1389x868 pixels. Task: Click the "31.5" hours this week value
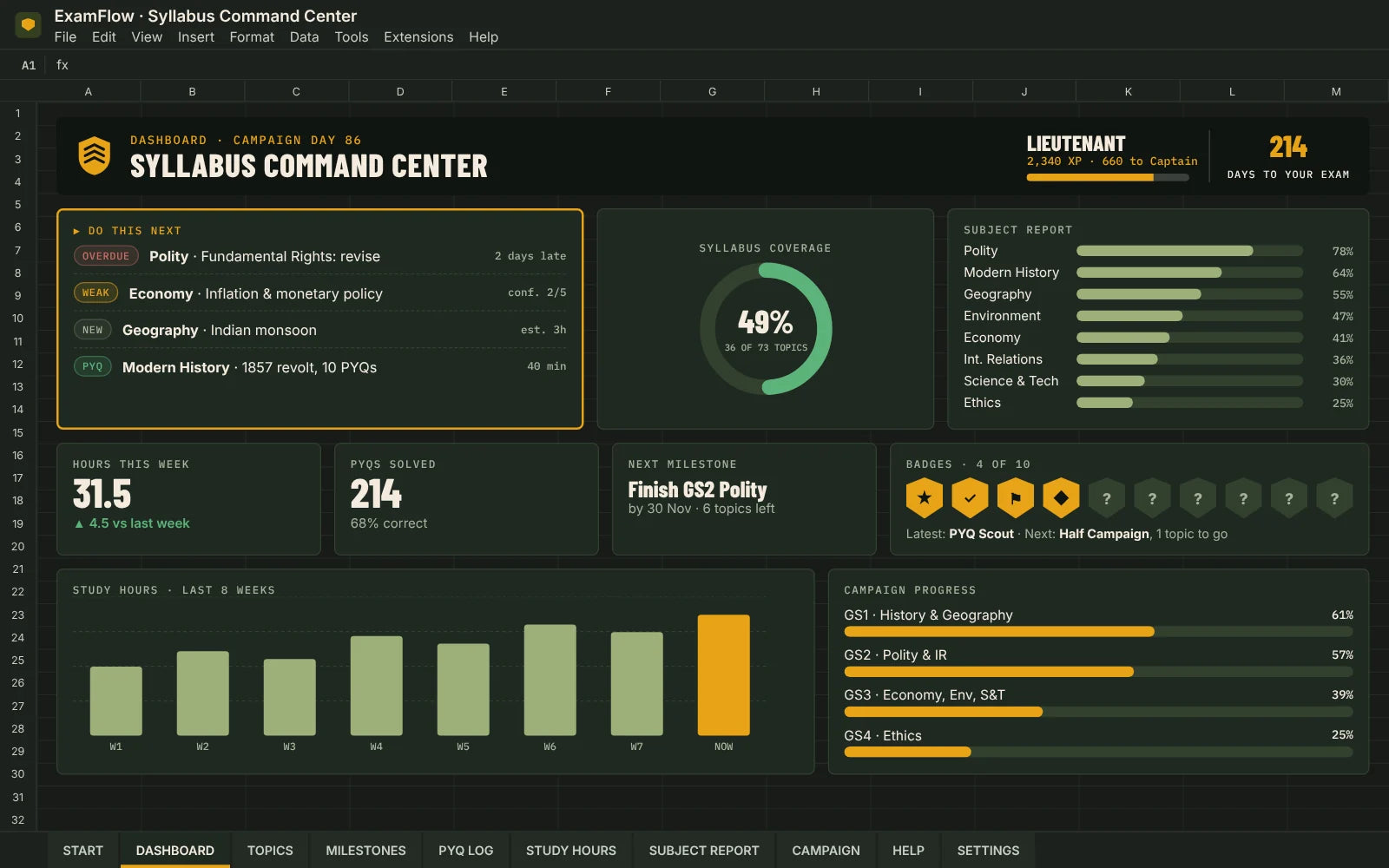coord(102,494)
